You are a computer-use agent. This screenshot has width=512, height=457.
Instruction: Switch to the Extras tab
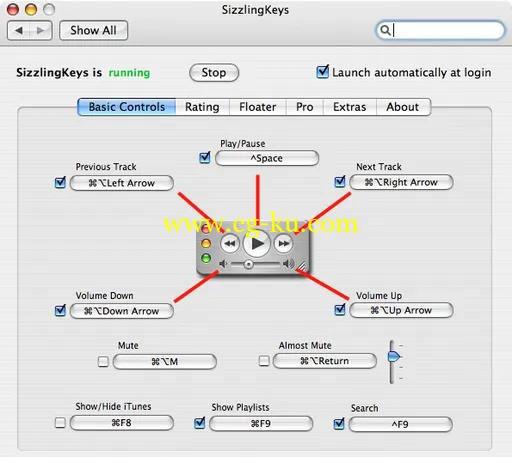point(350,107)
